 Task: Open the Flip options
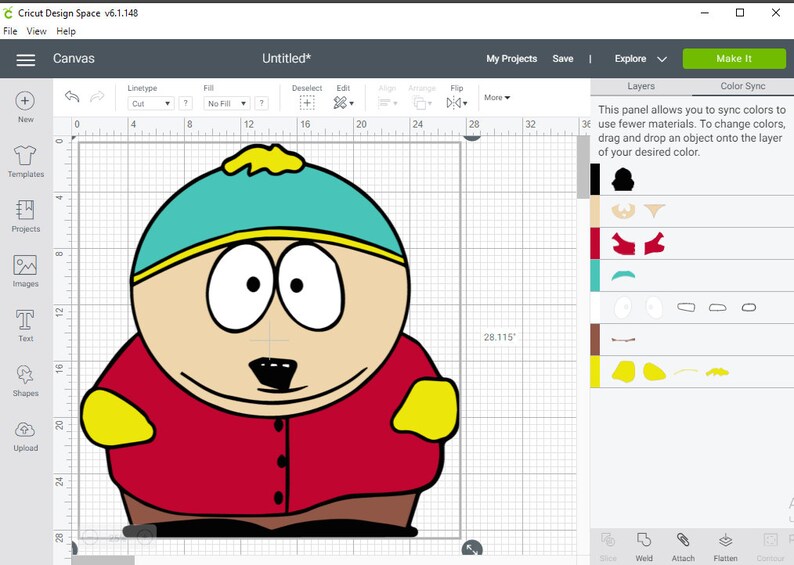pos(456,103)
